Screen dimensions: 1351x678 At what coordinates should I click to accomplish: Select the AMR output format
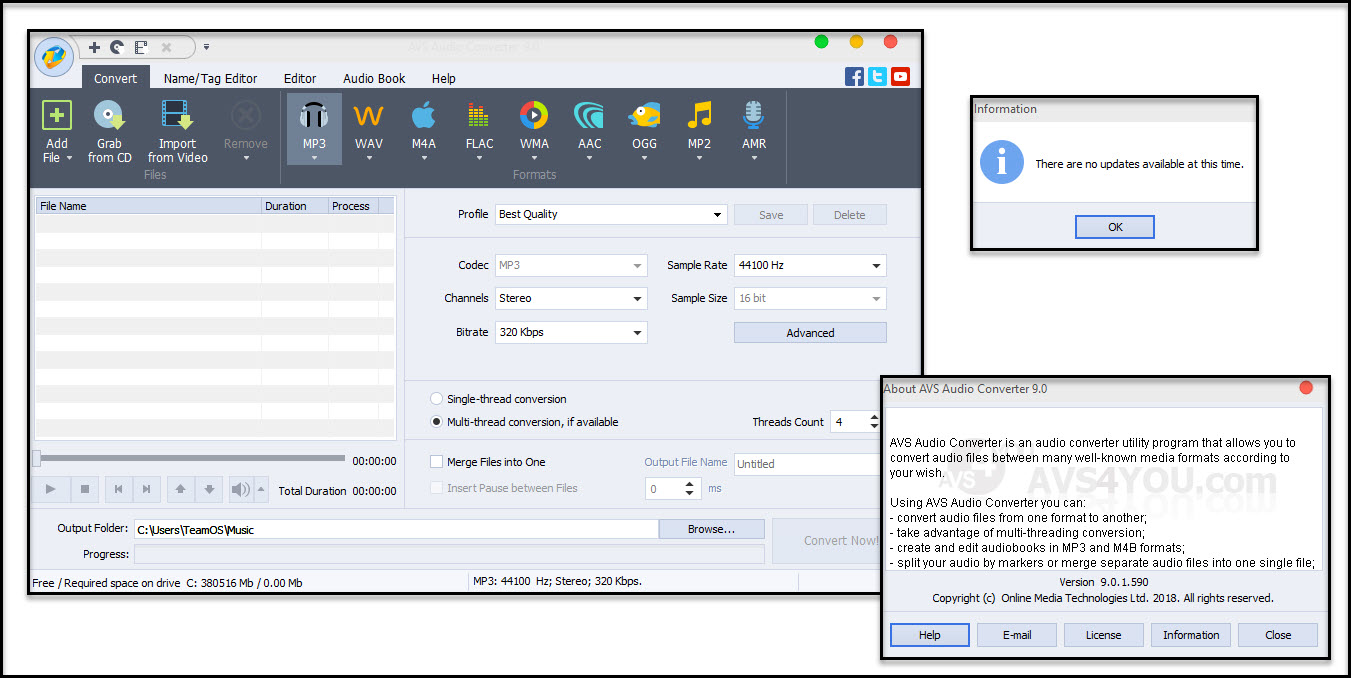pos(754,129)
